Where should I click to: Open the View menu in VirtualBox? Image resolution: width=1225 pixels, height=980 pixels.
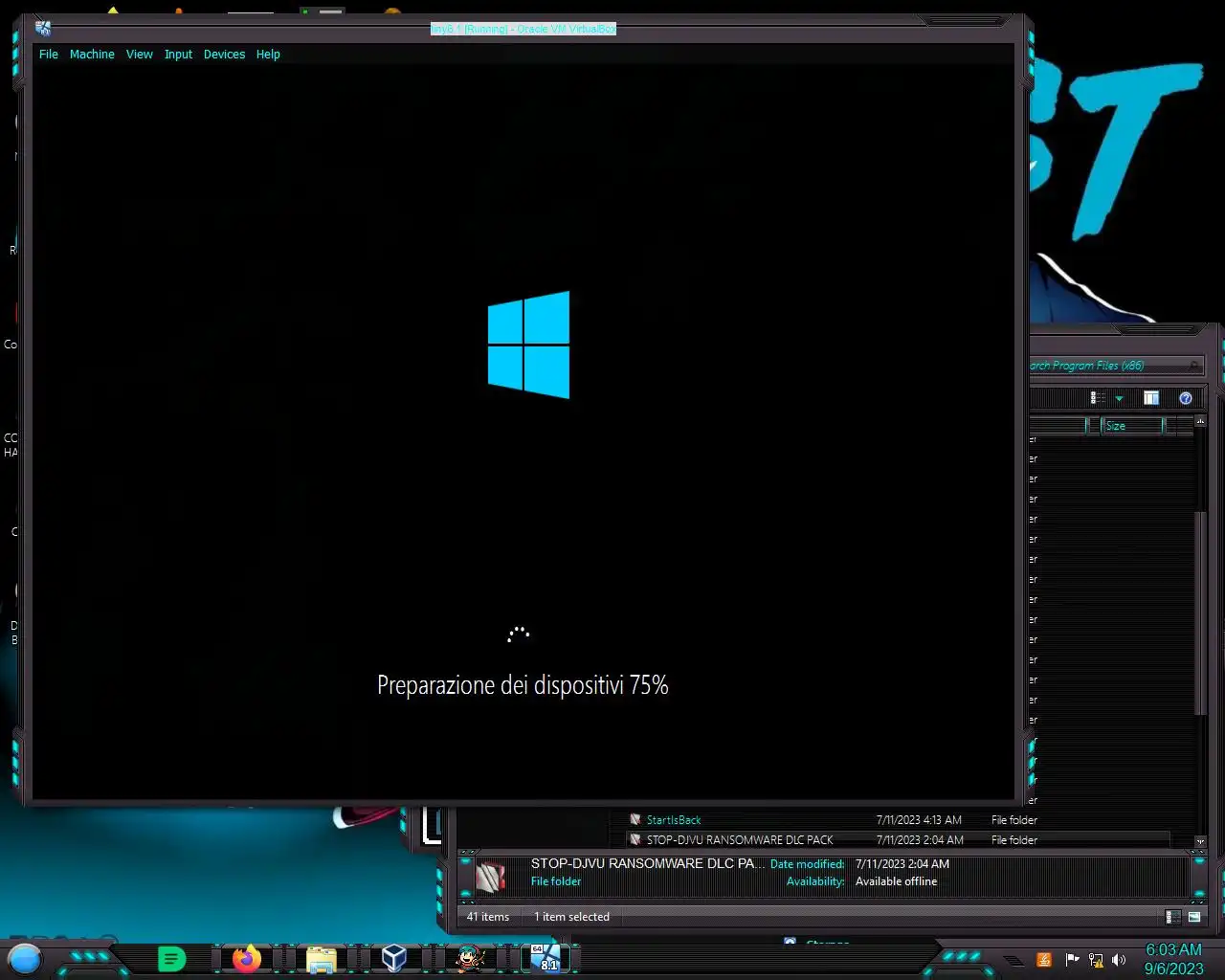click(140, 55)
